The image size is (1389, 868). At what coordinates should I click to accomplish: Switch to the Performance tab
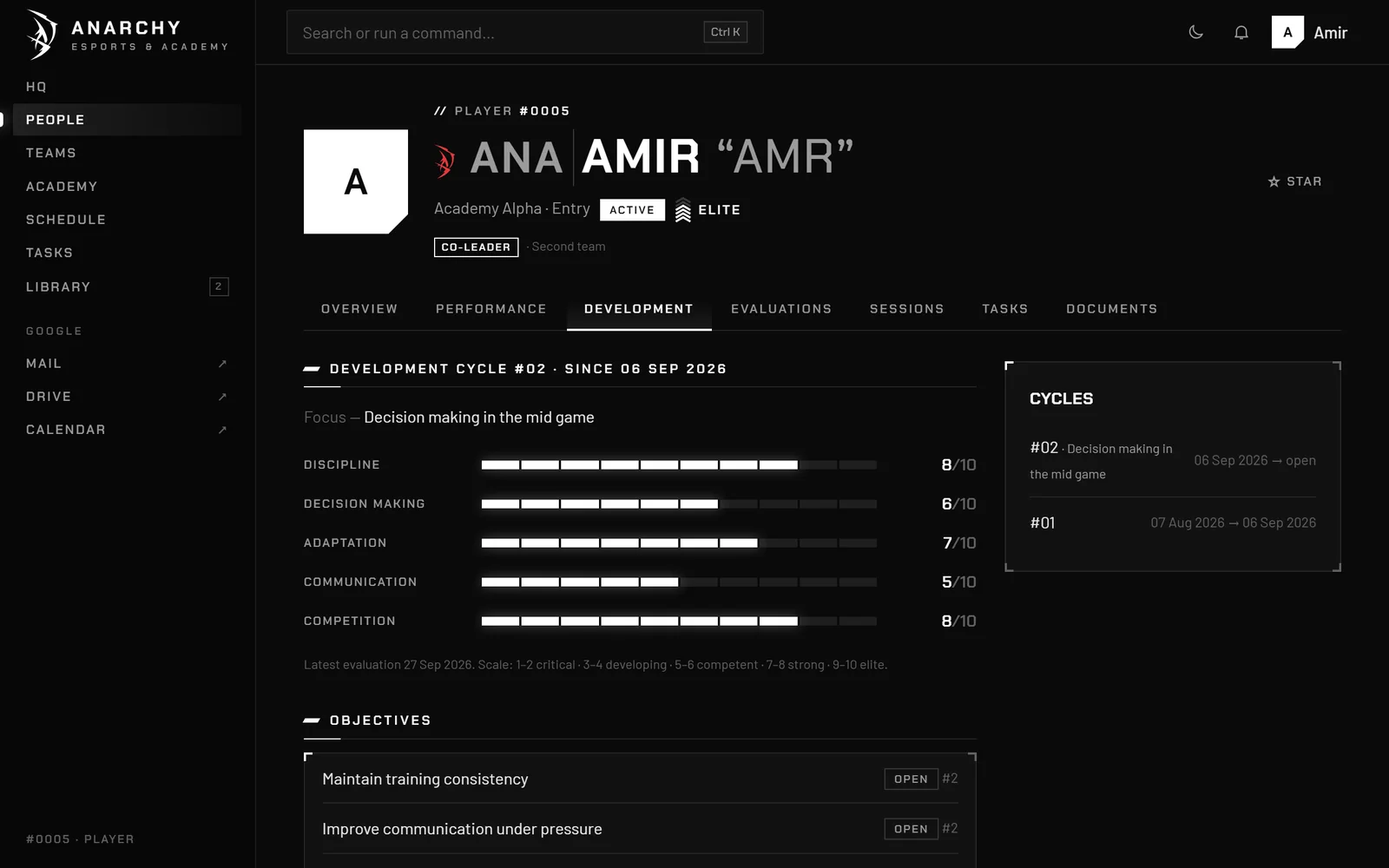point(491,309)
